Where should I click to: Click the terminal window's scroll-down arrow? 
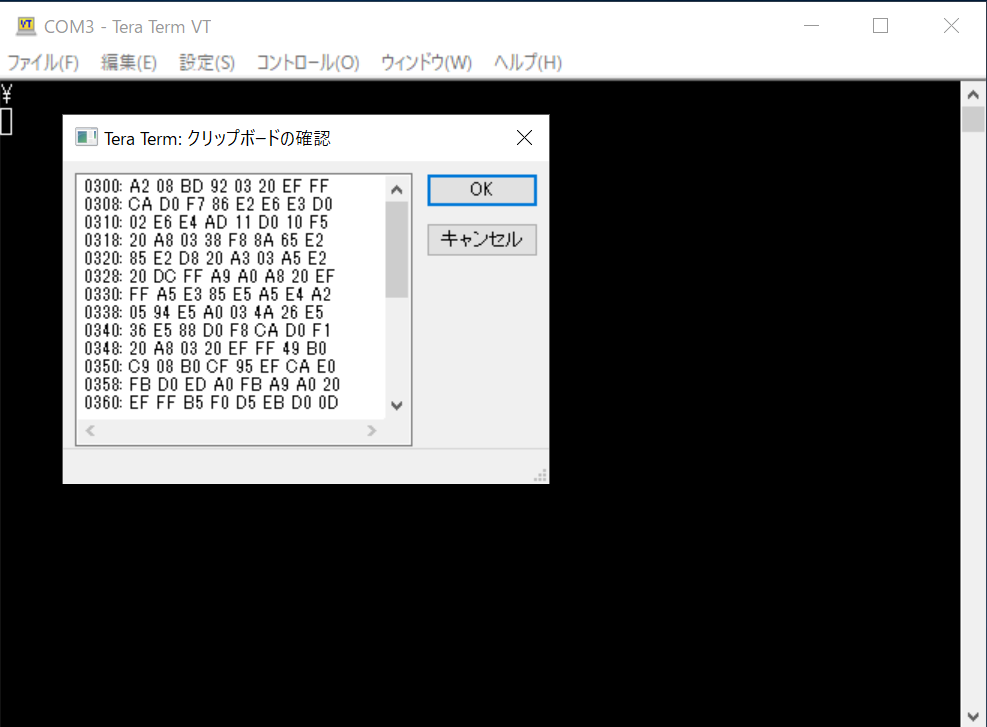[973, 715]
